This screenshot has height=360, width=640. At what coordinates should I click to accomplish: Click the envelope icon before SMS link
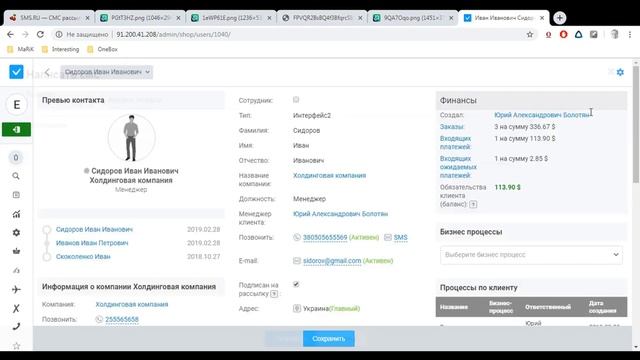pyautogui.click(x=388, y=238)
